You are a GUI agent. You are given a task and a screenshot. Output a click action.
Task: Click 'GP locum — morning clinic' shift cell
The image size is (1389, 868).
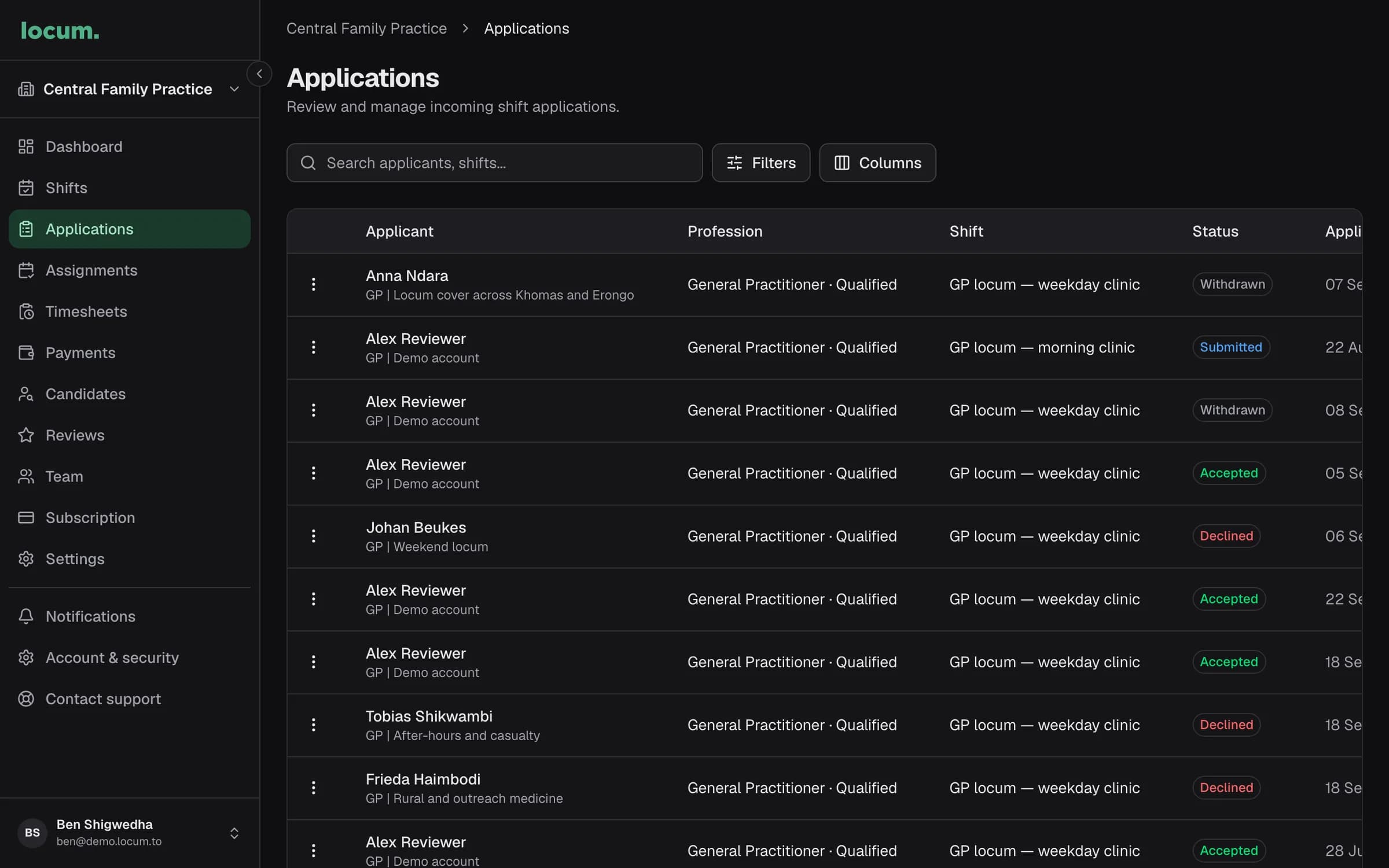tap(1042, 347)
